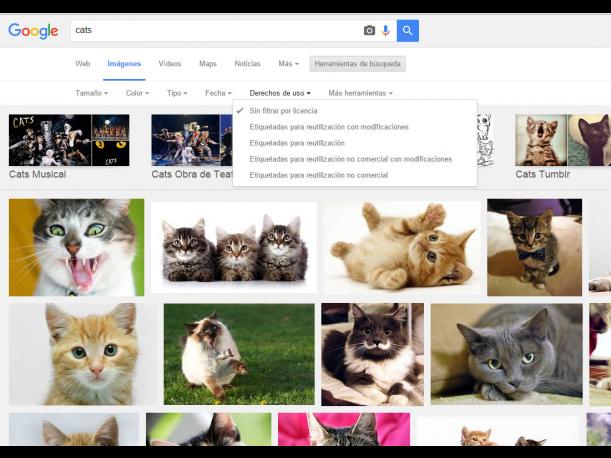Click the Google logo
Screen dimensions: 611x458
pos(33,31)
